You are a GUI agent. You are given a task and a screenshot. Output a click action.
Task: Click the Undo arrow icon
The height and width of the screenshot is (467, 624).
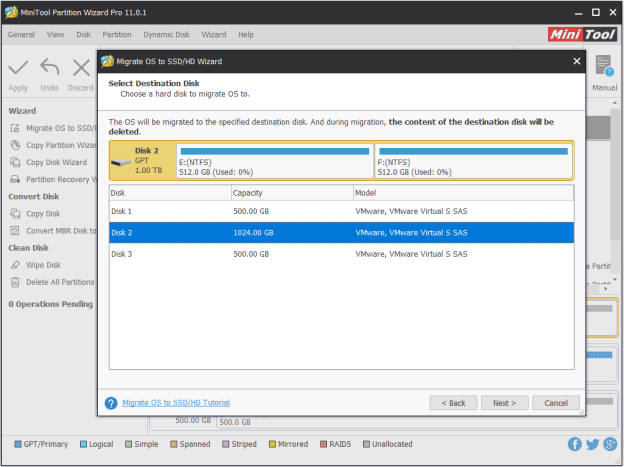(x=49, y=69)
